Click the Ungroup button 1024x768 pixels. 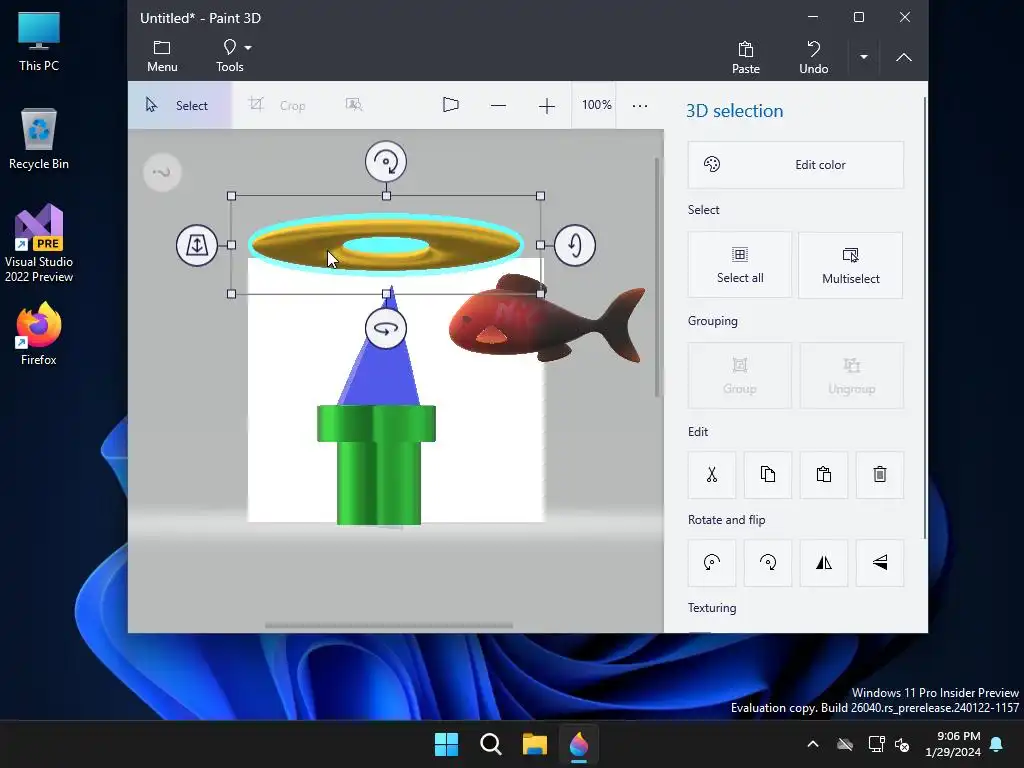(851, 376)
